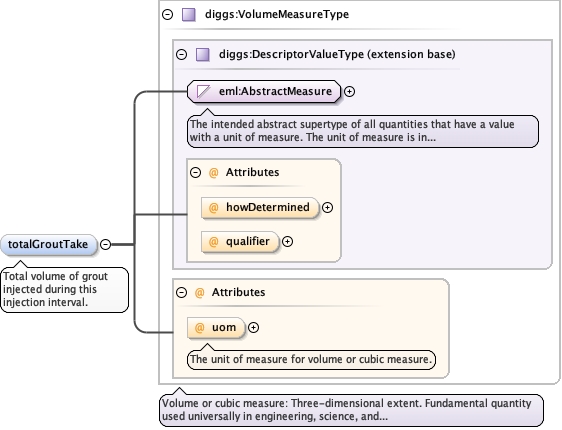
Task: Select the howDetermined attribute node
Action: pyautogui.click(x=260, y=208)
